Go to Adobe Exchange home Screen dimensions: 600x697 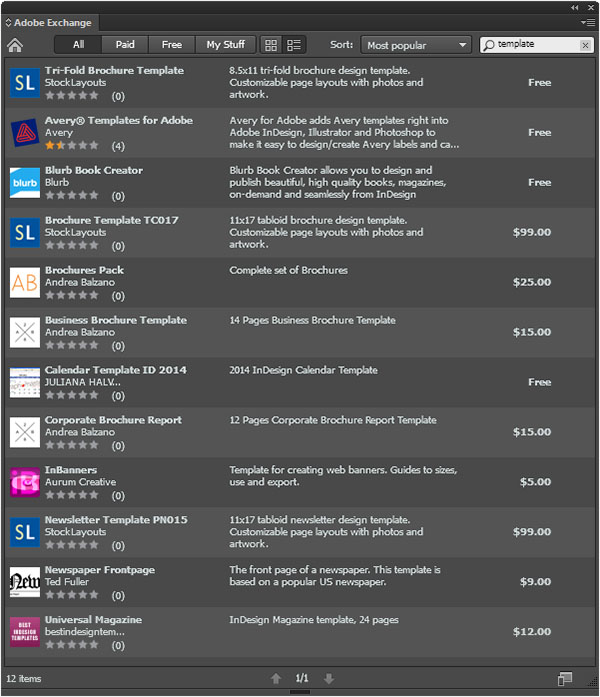point(15,45)
